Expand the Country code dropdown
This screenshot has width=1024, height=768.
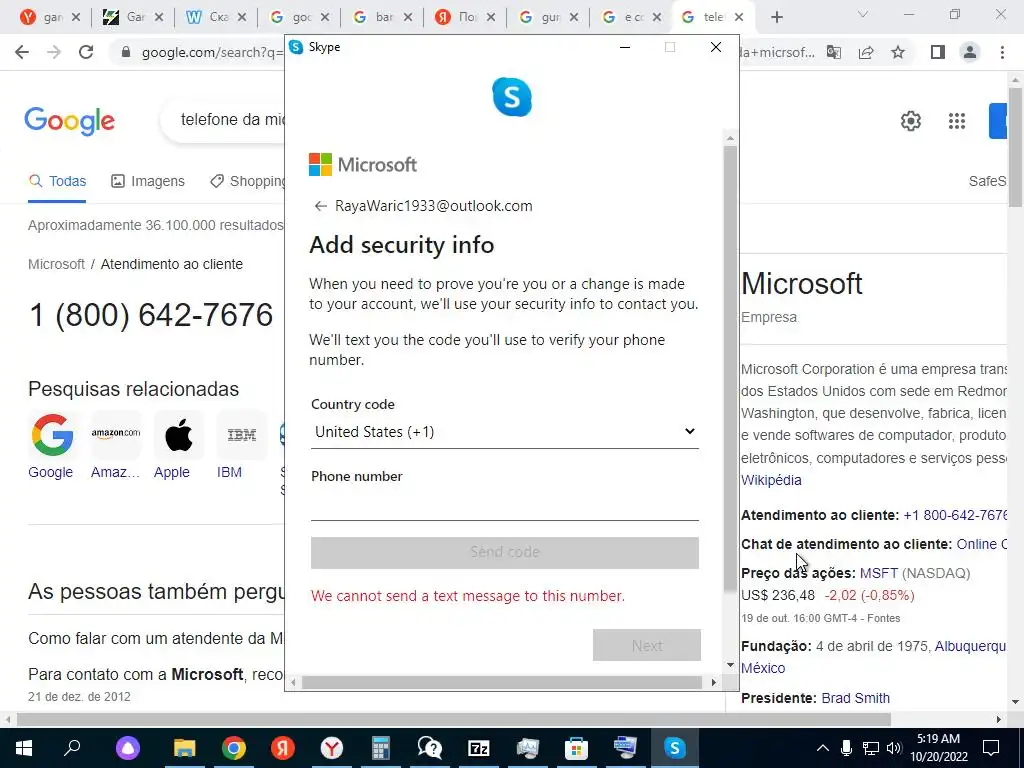coord(505,432)
